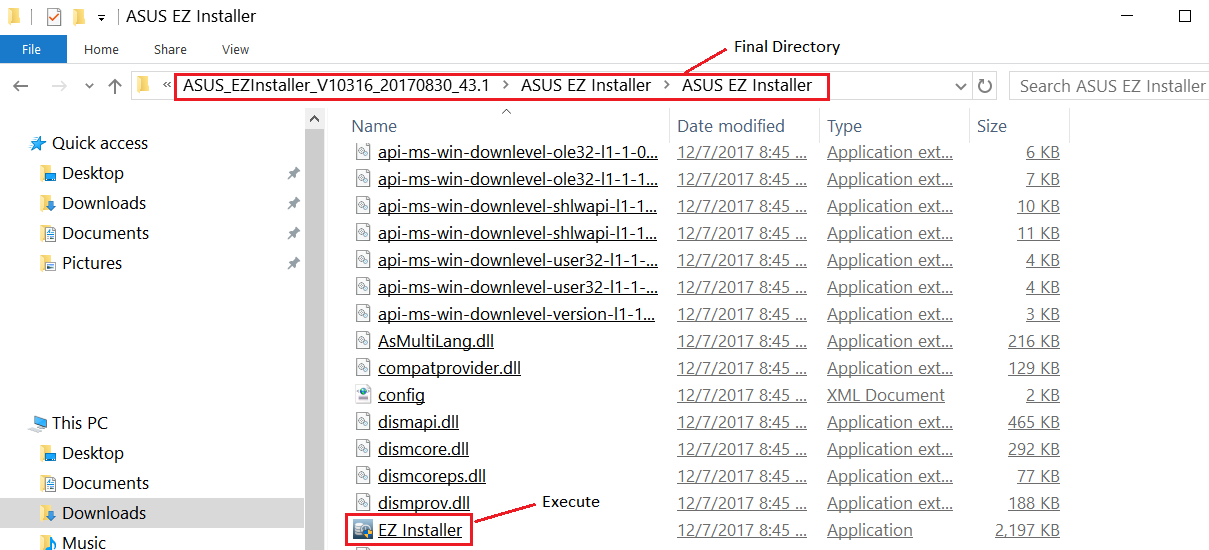
Task: Expand chevron between the ASUS EZ Installer breadcrumbs
Action: [667, 86]
